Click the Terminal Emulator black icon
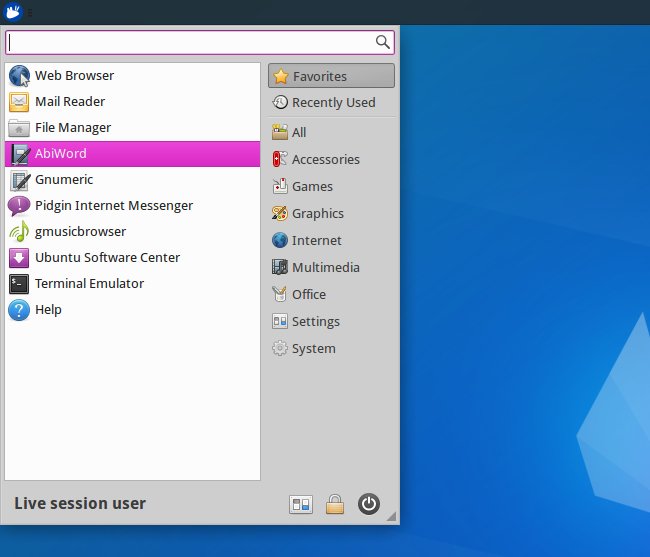Image resolution: width=650 pixels, height=557 pixels. pos(19,284)
